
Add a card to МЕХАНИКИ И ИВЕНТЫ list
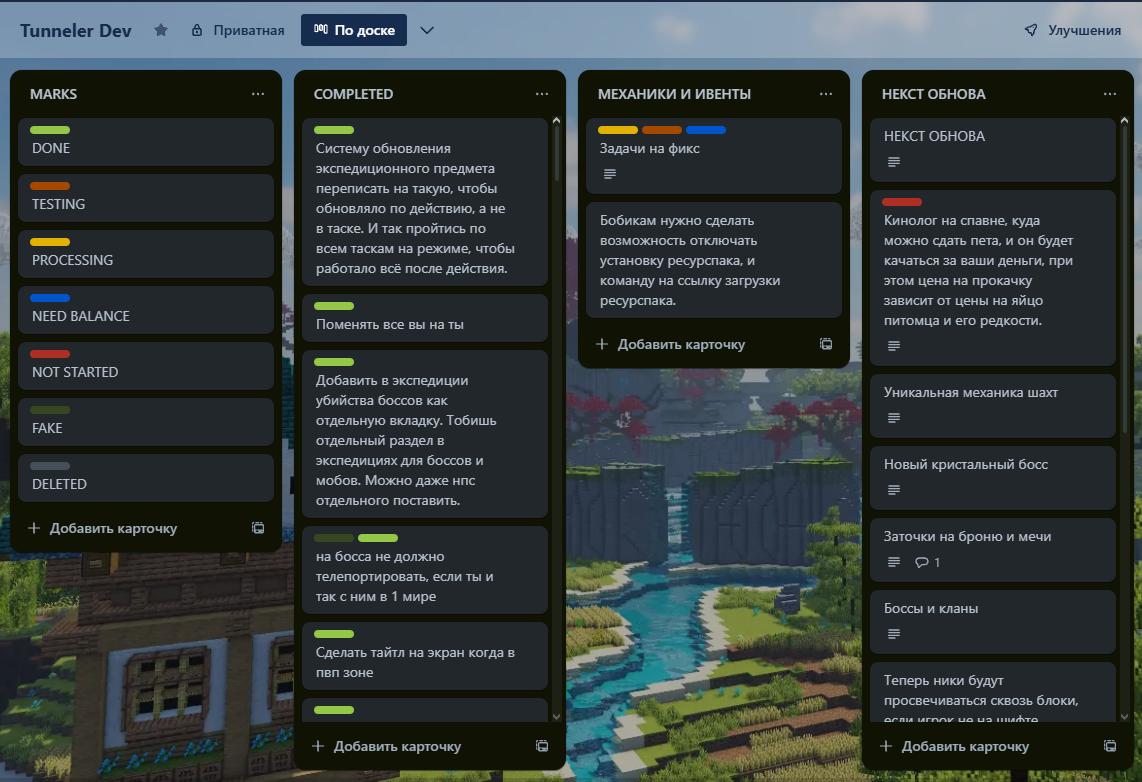(x=671, y=344)
